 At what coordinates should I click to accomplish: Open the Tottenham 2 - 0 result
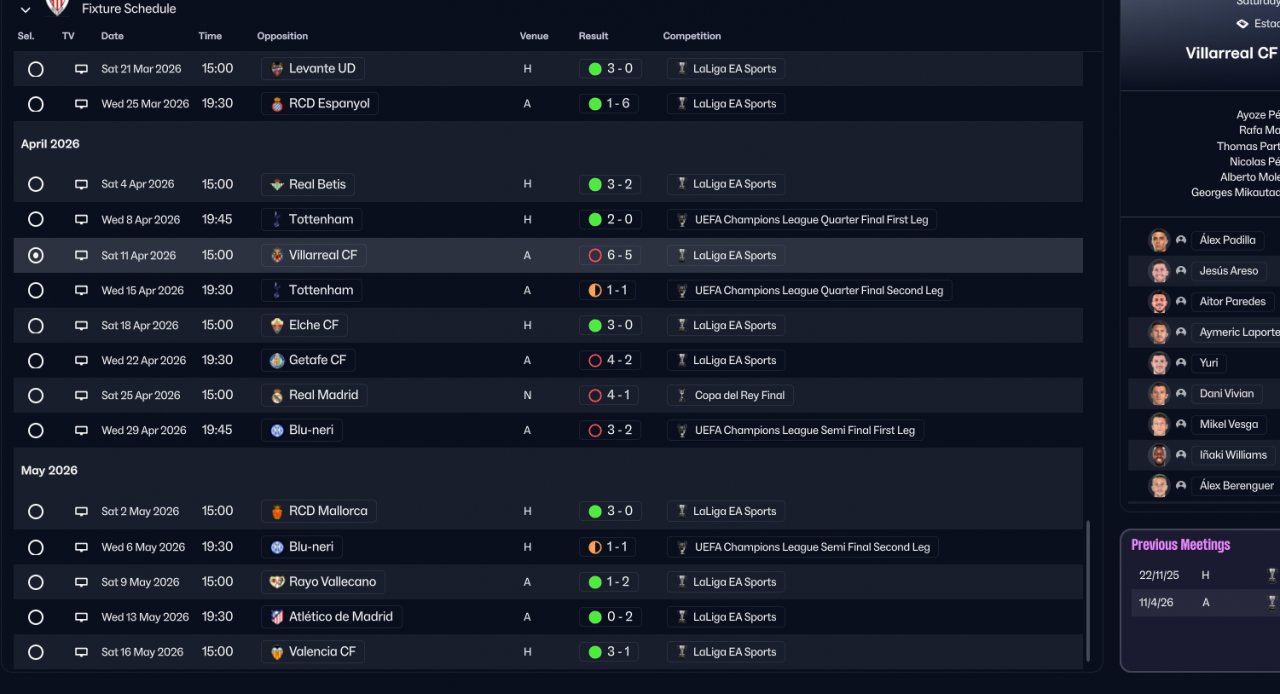[x=610, y=220]
